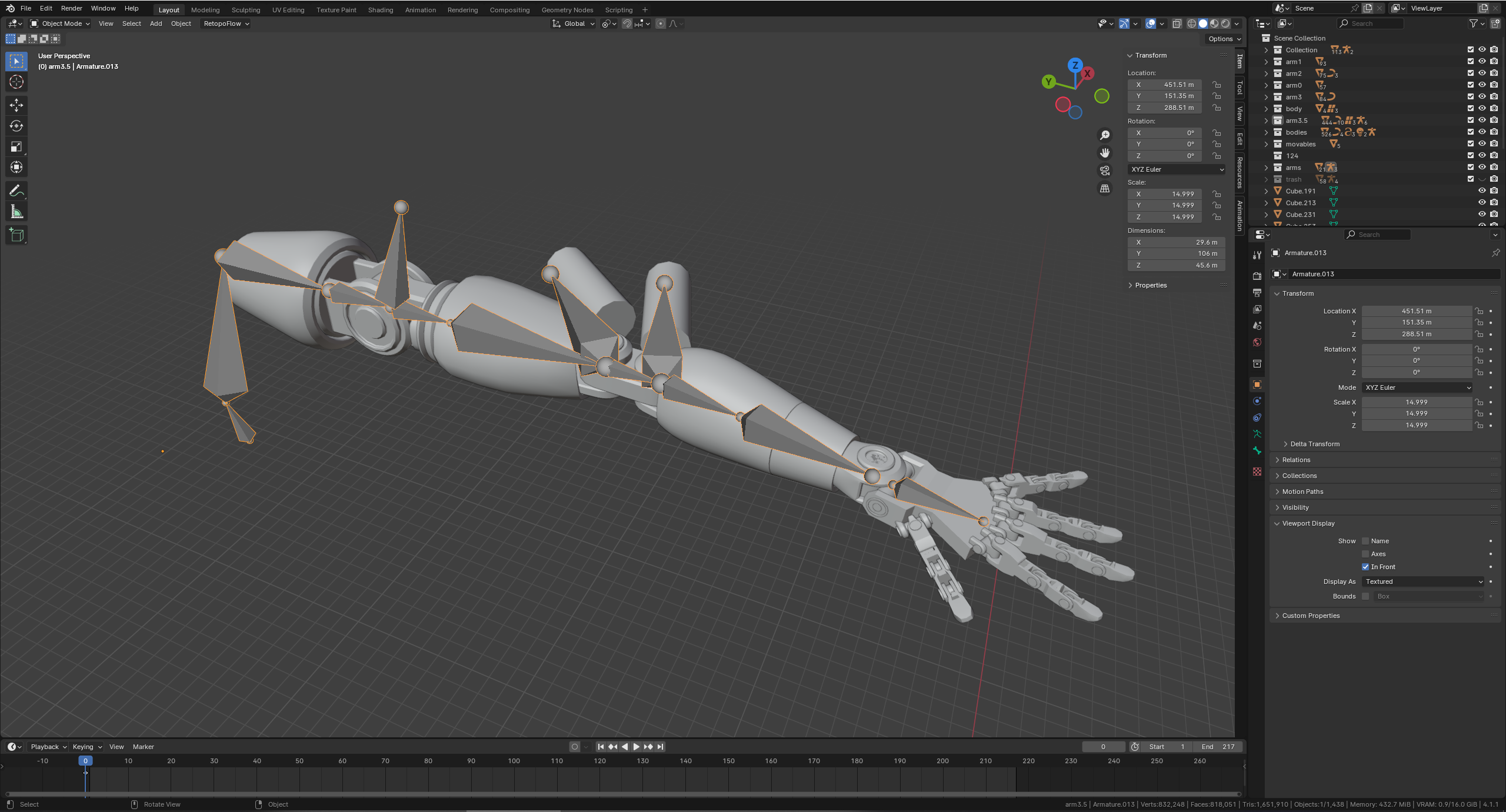The image size is (1506, 812).
Task: Select the Annotate tool
Action: click(16, 191)
